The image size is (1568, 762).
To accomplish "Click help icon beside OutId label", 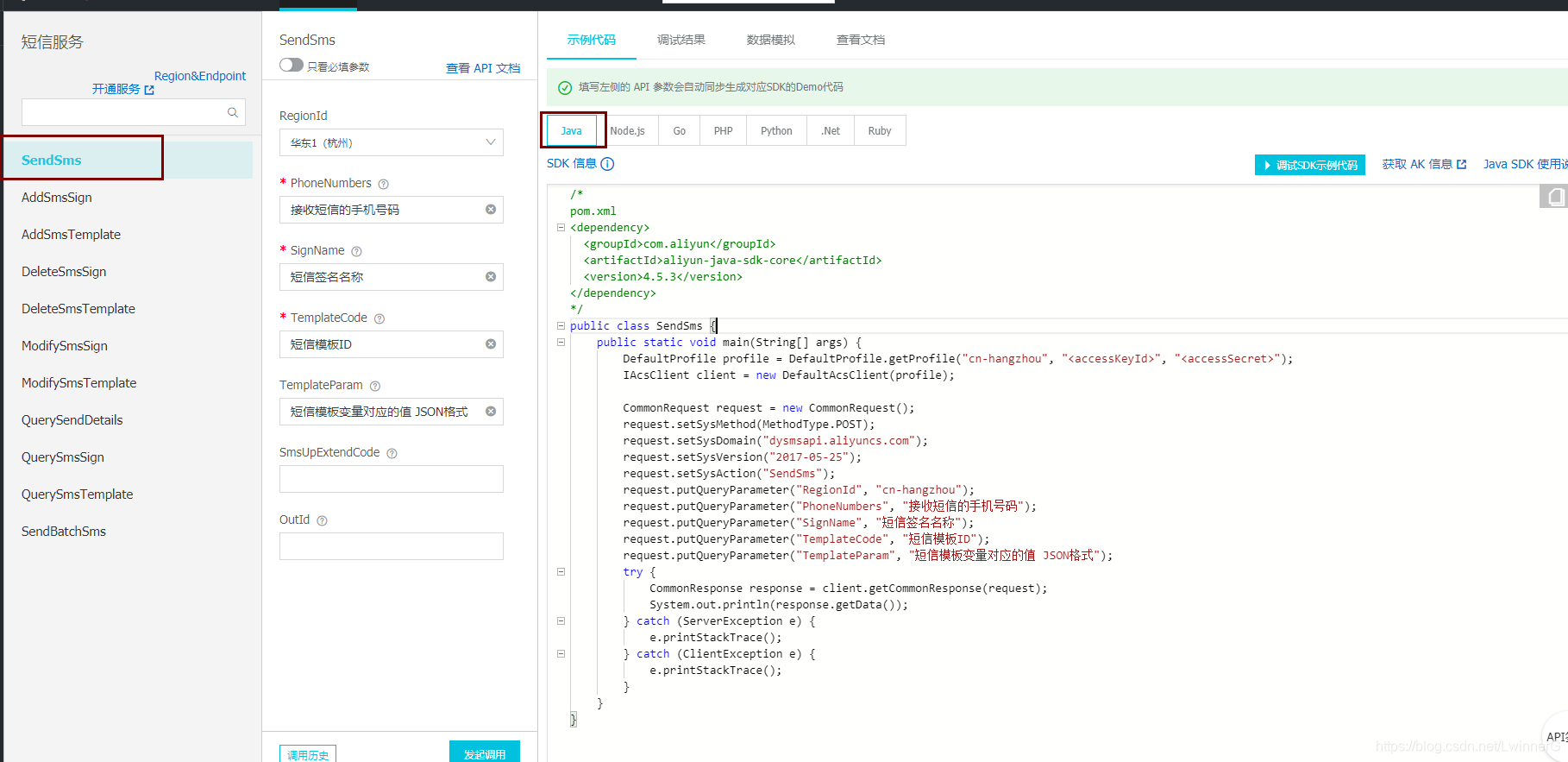I will click(x=322, y=520).
